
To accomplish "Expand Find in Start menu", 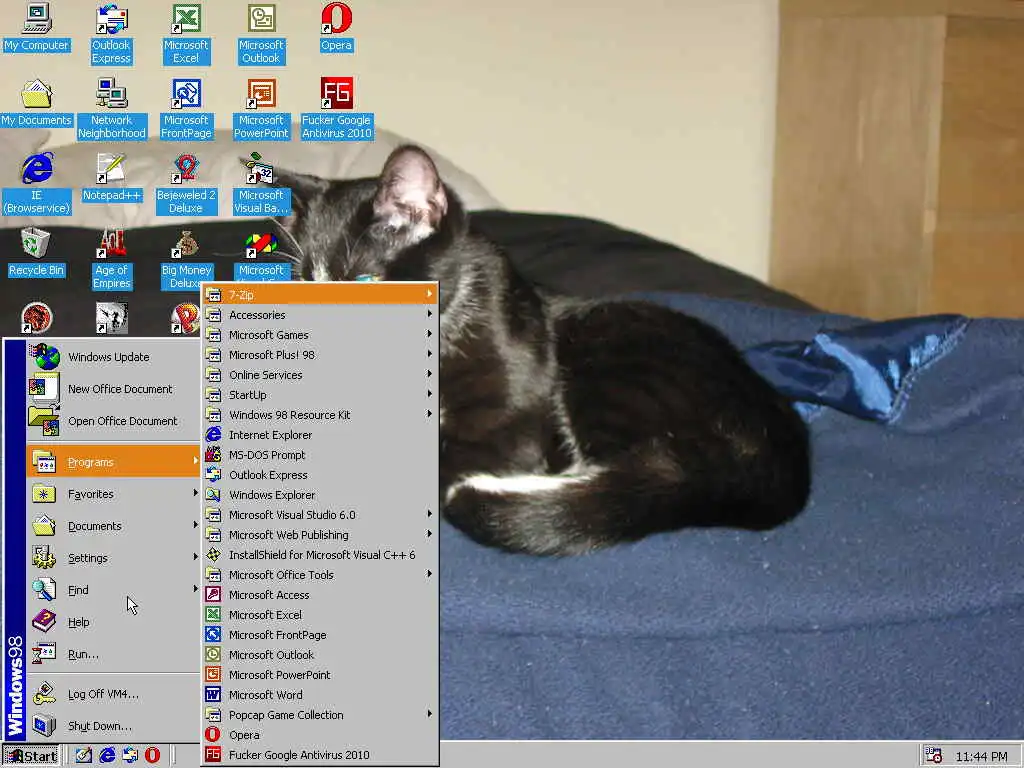I will coord(113,590).
